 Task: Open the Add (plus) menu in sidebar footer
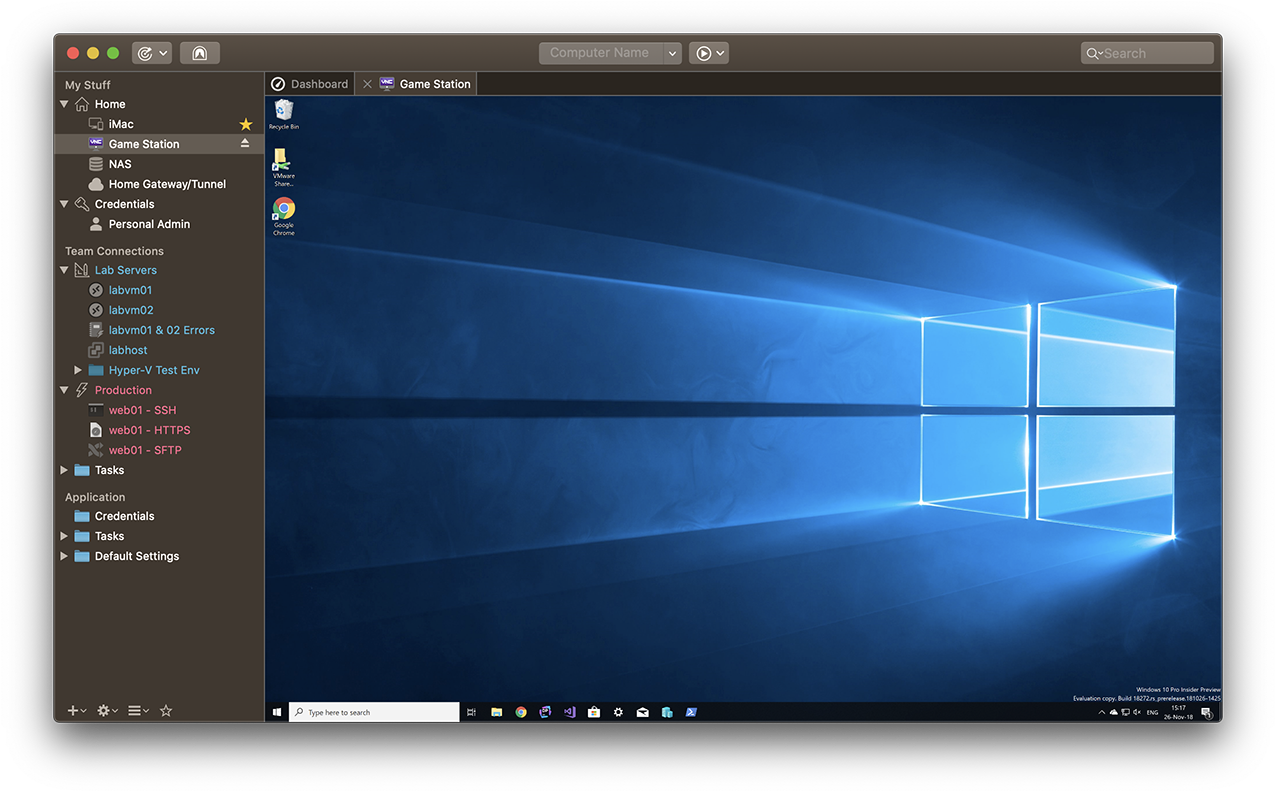click(76, 711)
